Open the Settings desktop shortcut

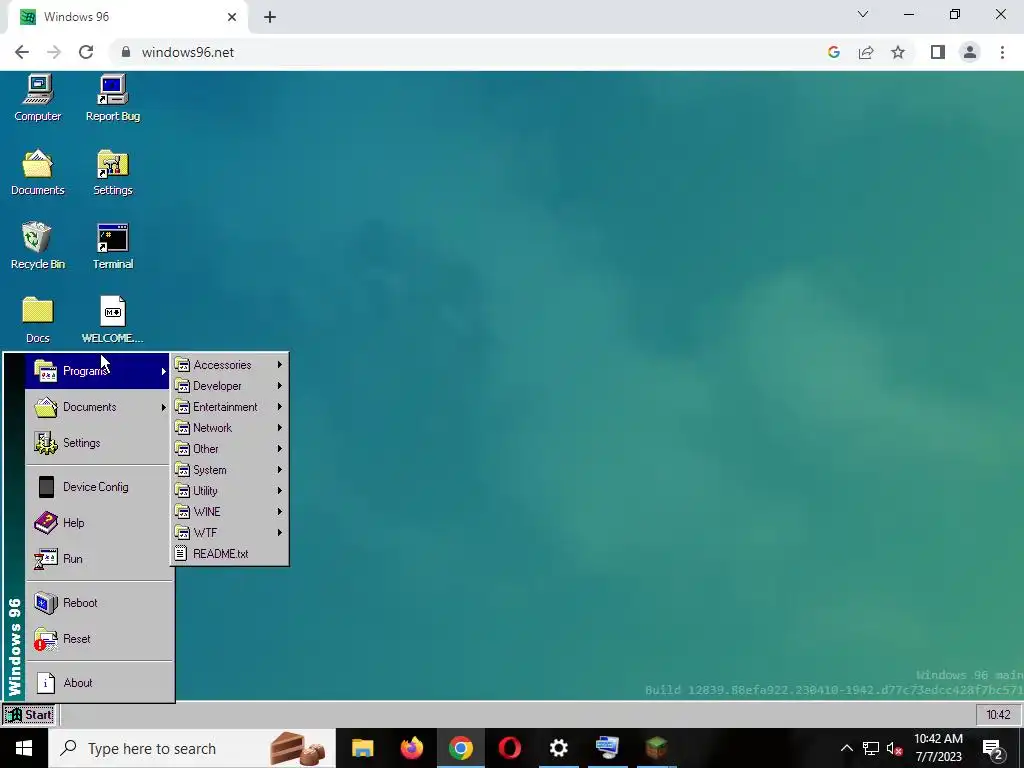tap(112, 172)
